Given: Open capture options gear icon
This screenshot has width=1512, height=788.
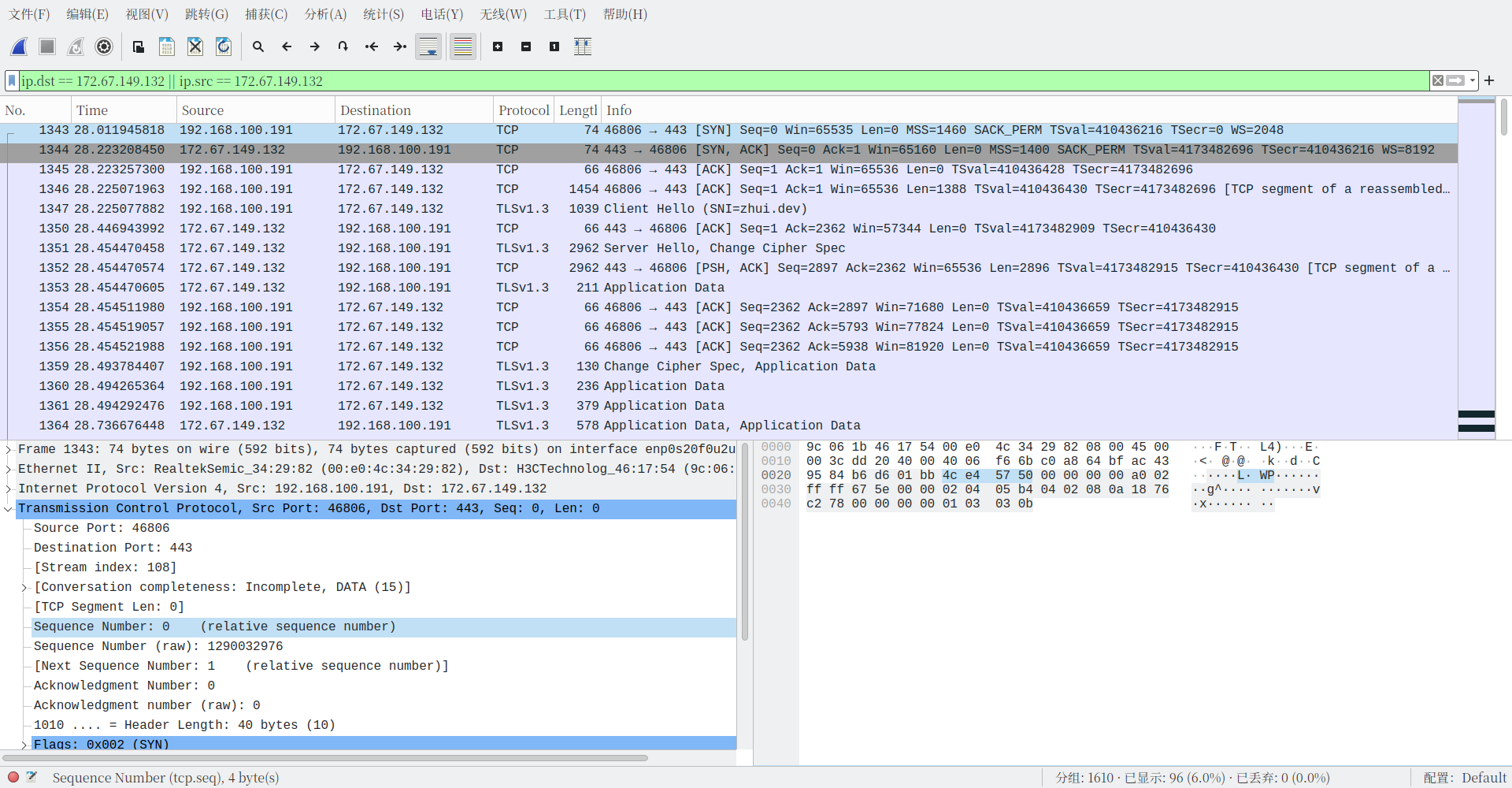Looking at the screenshot, I should click(104, 47).
